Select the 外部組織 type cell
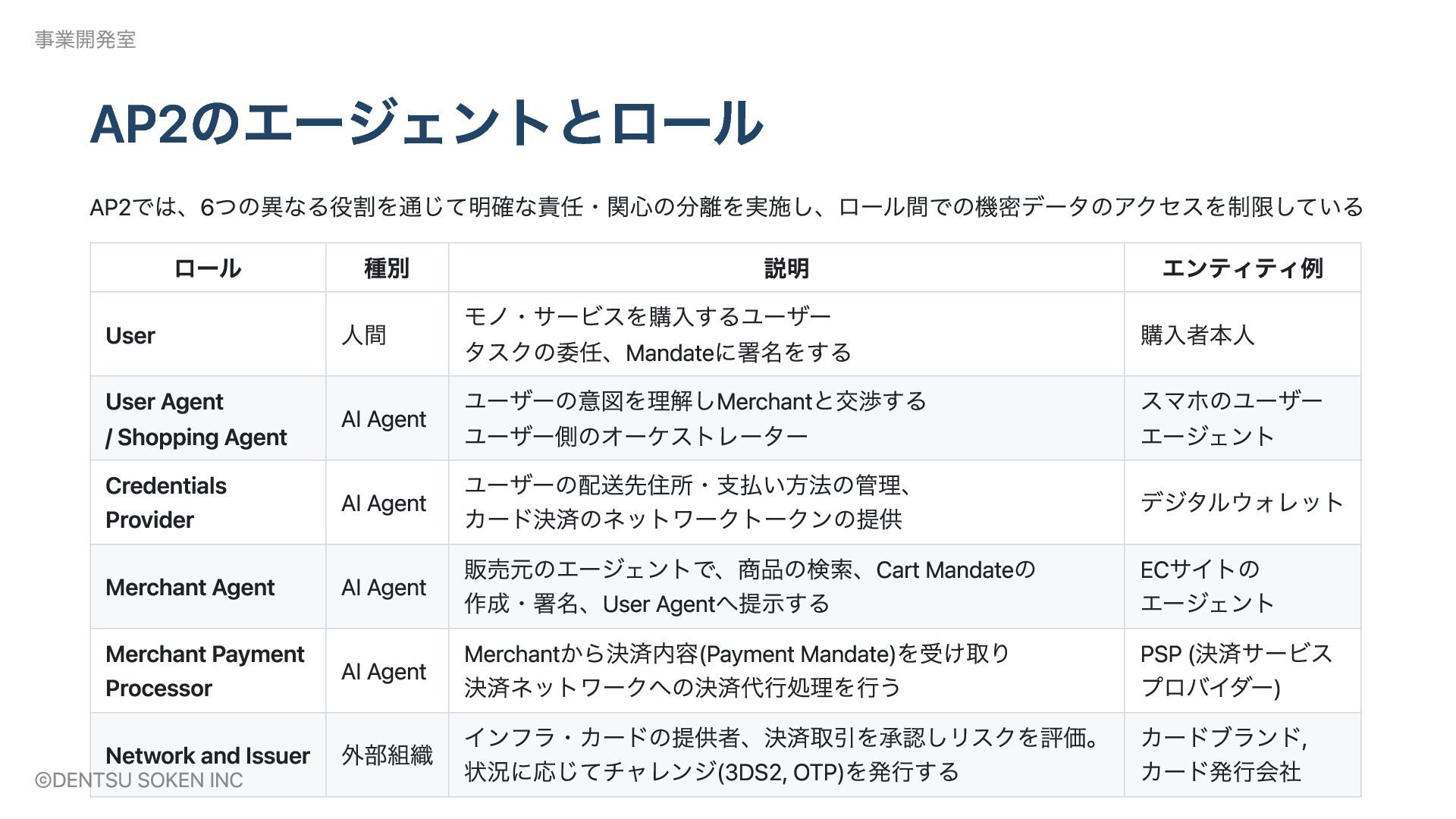1456x819 pixels. [387, 755]
